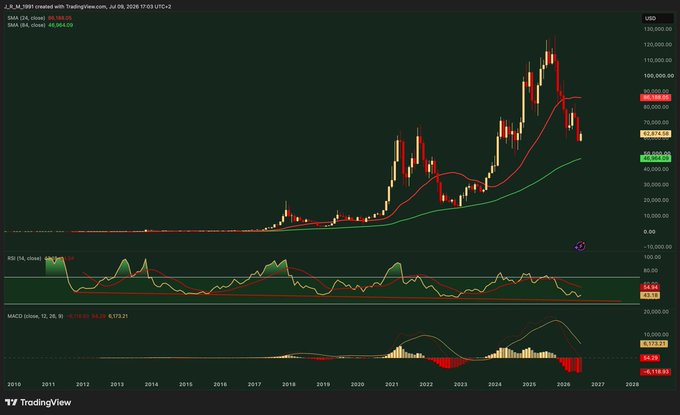
Task: Click the 2028 year label on time axis
Action: click(632, 384)
